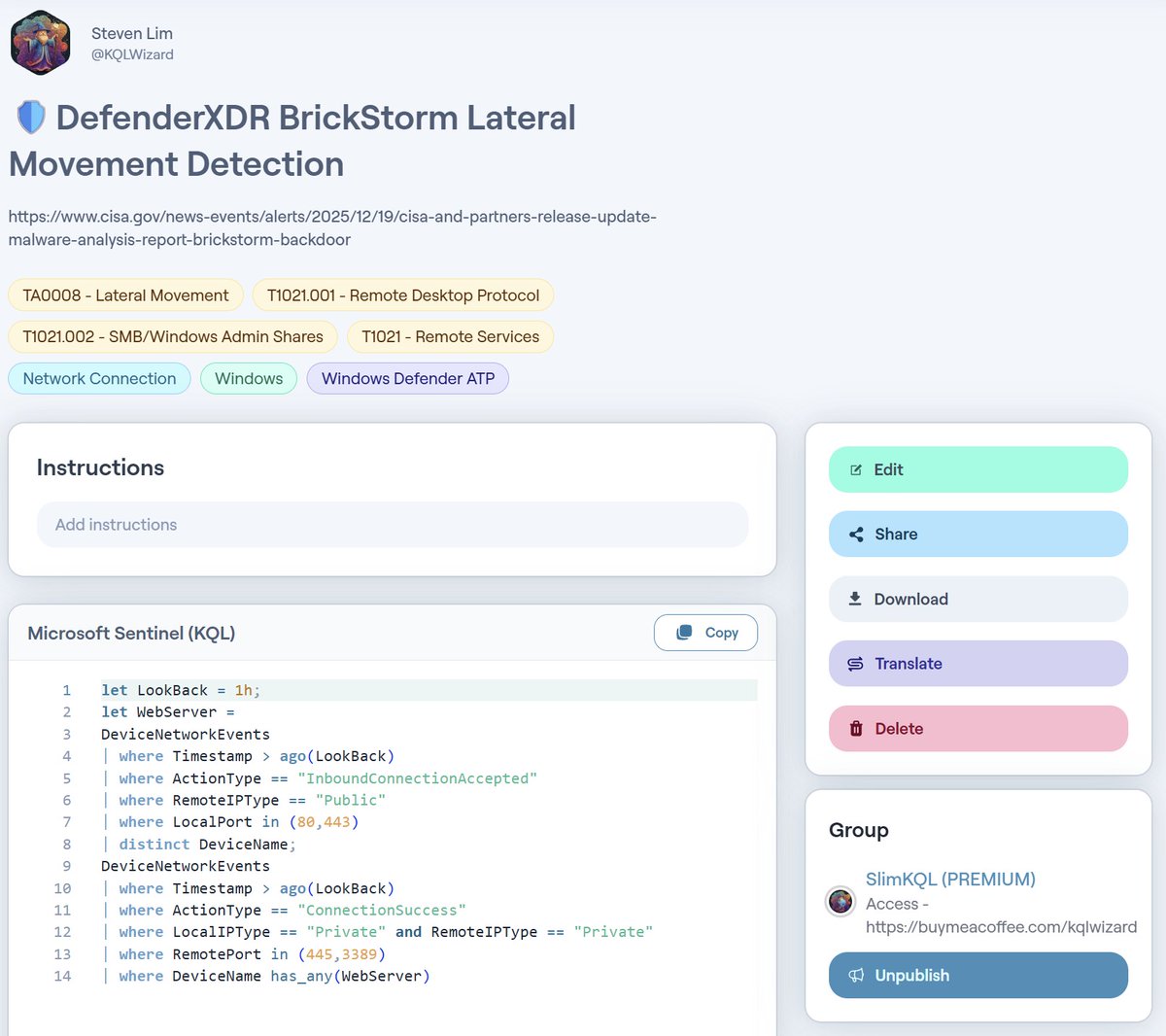Click the copy icon in Copy button
Viewport: 1166px width, 1036px height.
point(684,633)
